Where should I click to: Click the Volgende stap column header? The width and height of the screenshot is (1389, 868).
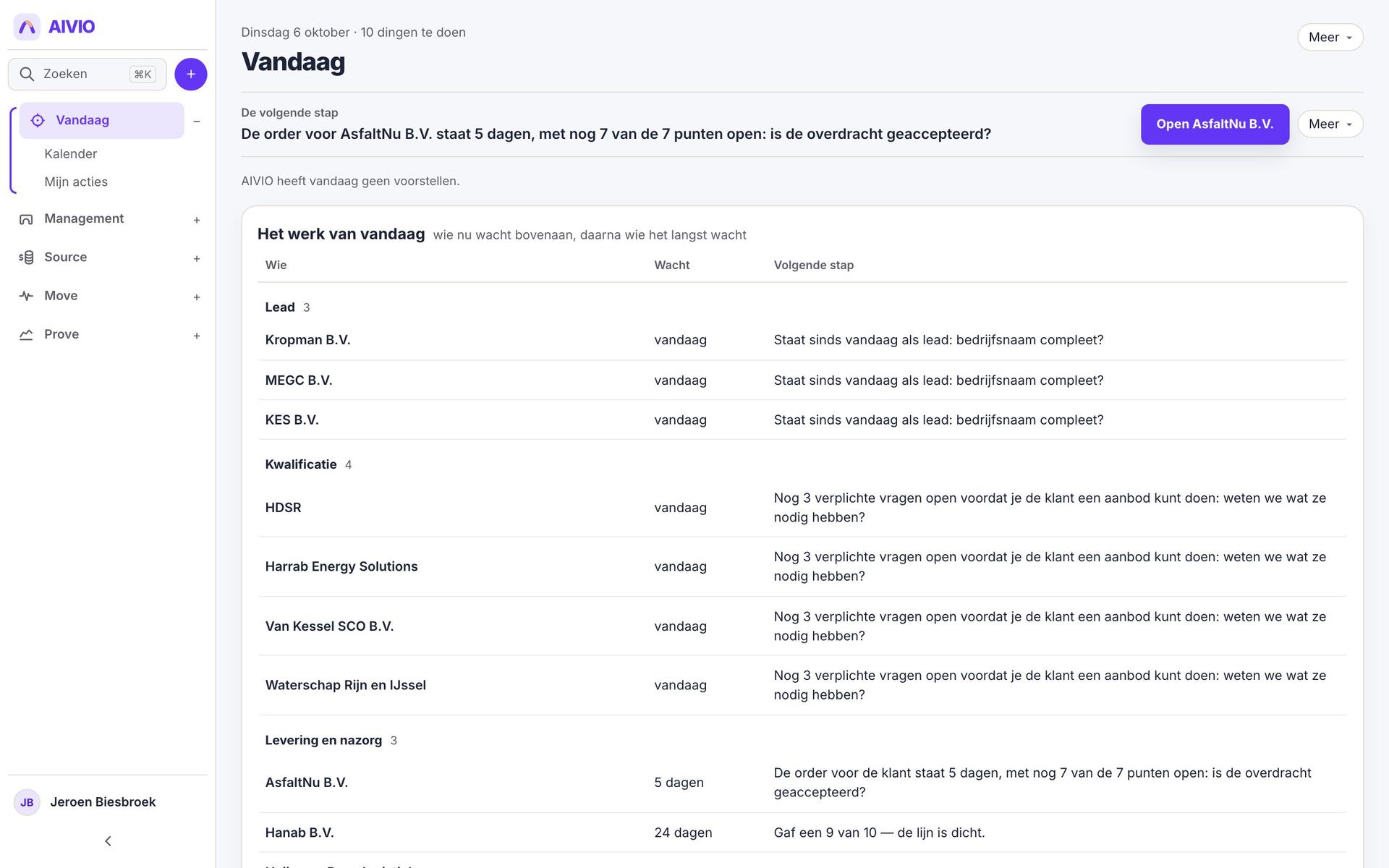click(814, 265)
